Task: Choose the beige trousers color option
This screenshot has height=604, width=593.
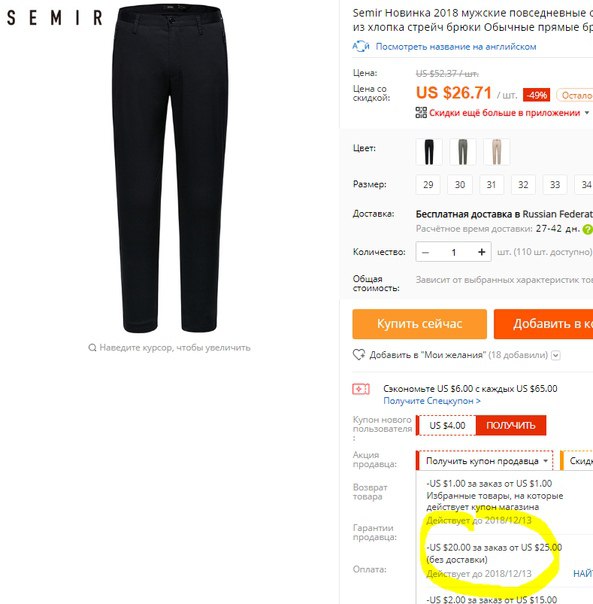Action: pyautogui.click(x=497, y=152)
